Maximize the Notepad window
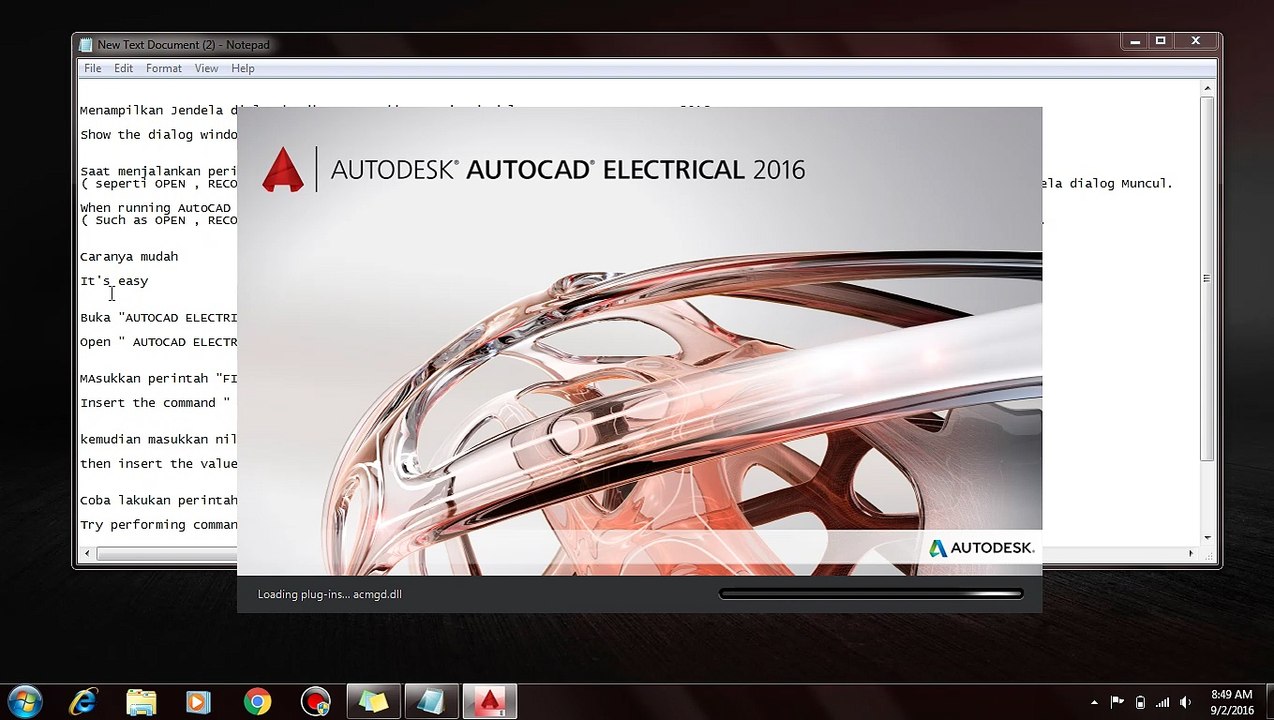 1160,42
